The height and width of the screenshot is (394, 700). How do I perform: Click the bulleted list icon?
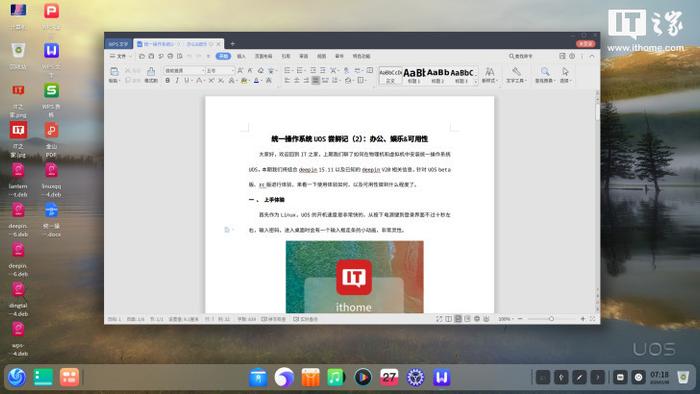pyautogui.click(x=287, y=71)
